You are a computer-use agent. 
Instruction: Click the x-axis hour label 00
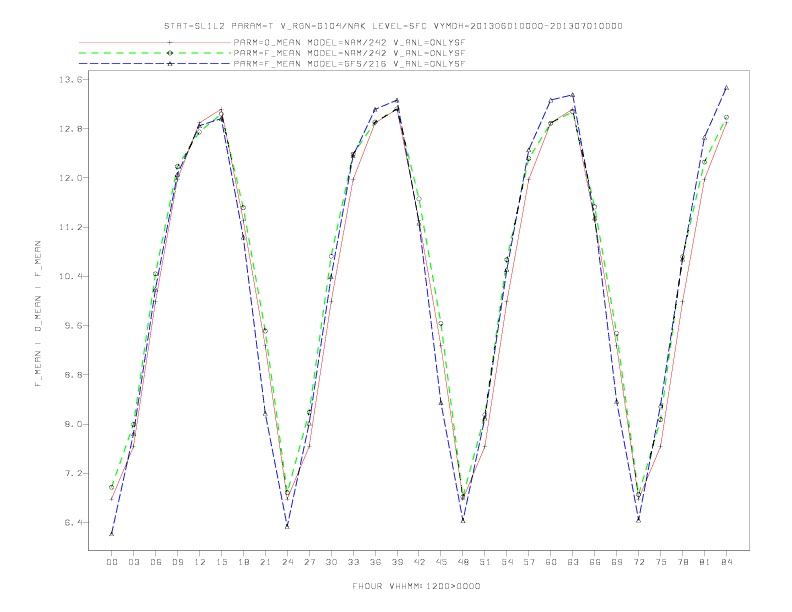[x=112, y=562]
